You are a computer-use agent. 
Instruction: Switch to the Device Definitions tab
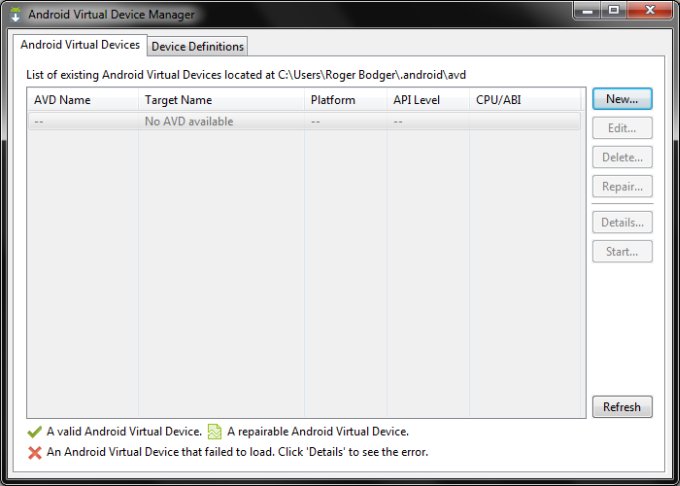[x=198, y=46]
